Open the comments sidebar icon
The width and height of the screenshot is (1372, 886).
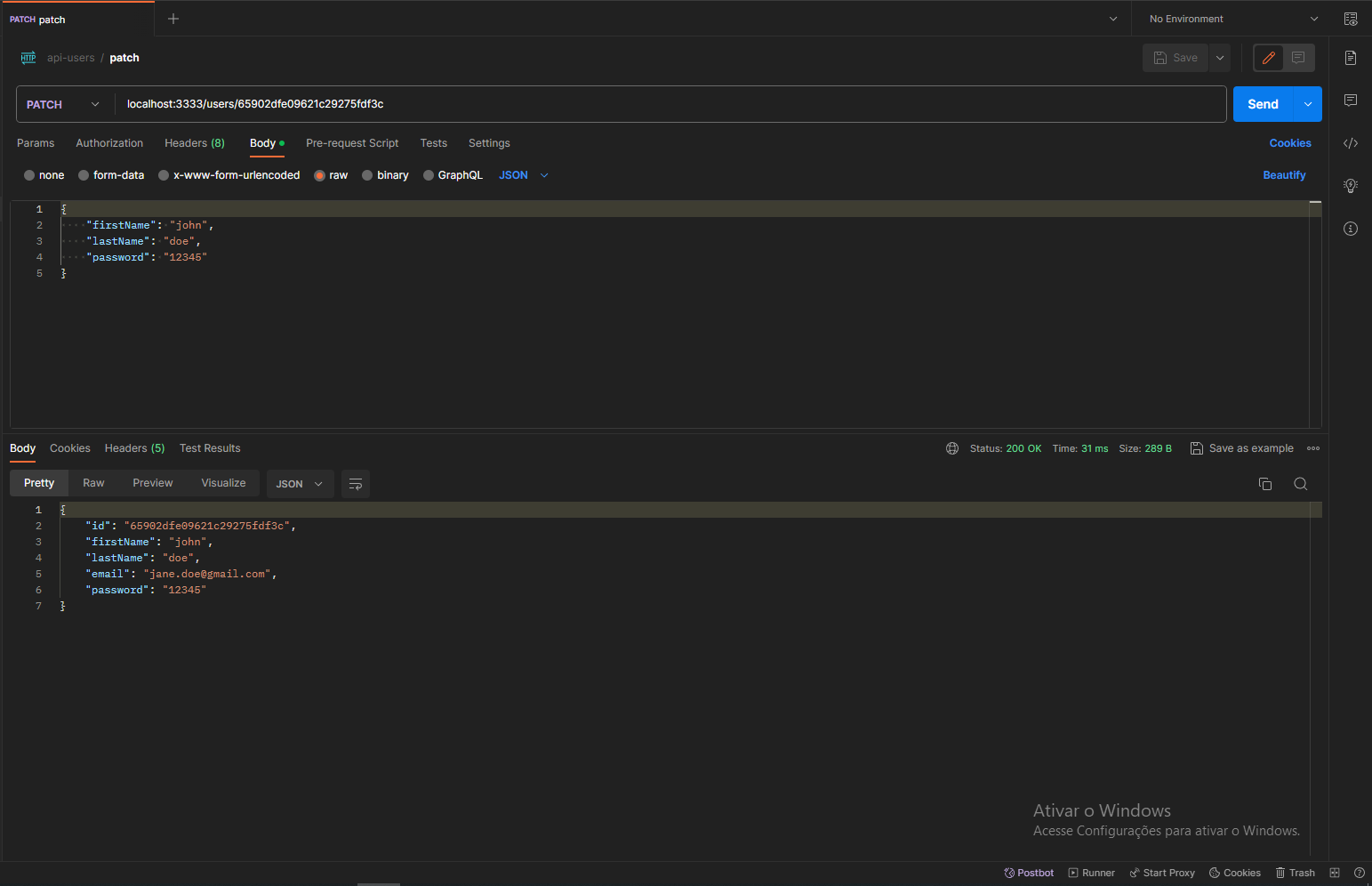click(1351, 101)
